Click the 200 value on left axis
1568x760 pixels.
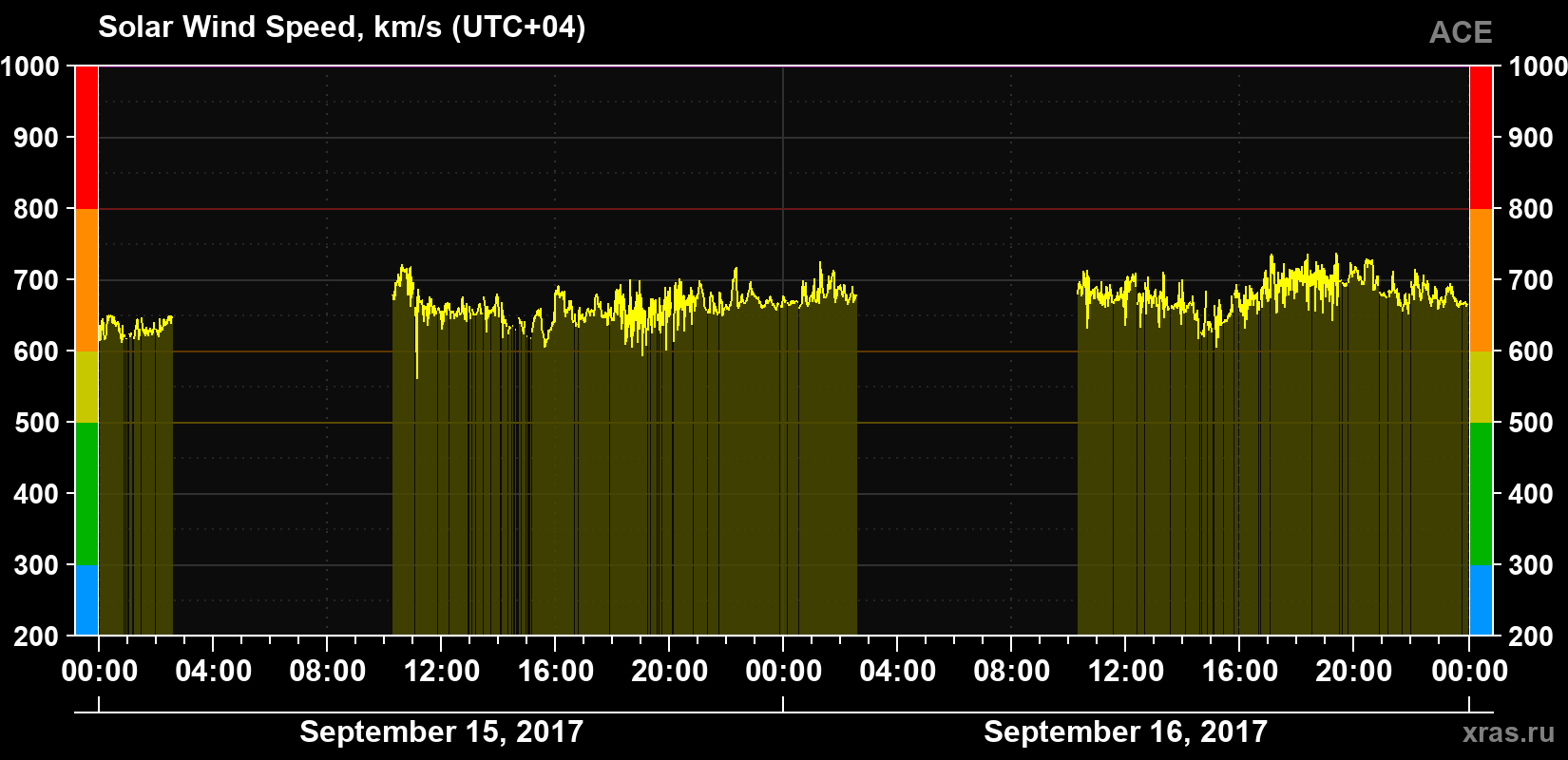[x=37, y=636]
